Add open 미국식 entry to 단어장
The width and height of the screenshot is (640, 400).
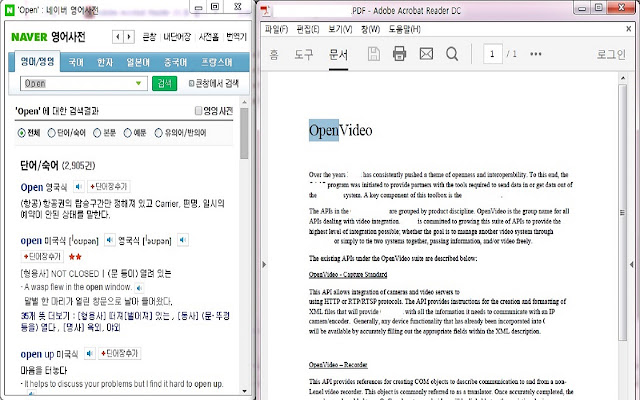[x=42, y=257]
